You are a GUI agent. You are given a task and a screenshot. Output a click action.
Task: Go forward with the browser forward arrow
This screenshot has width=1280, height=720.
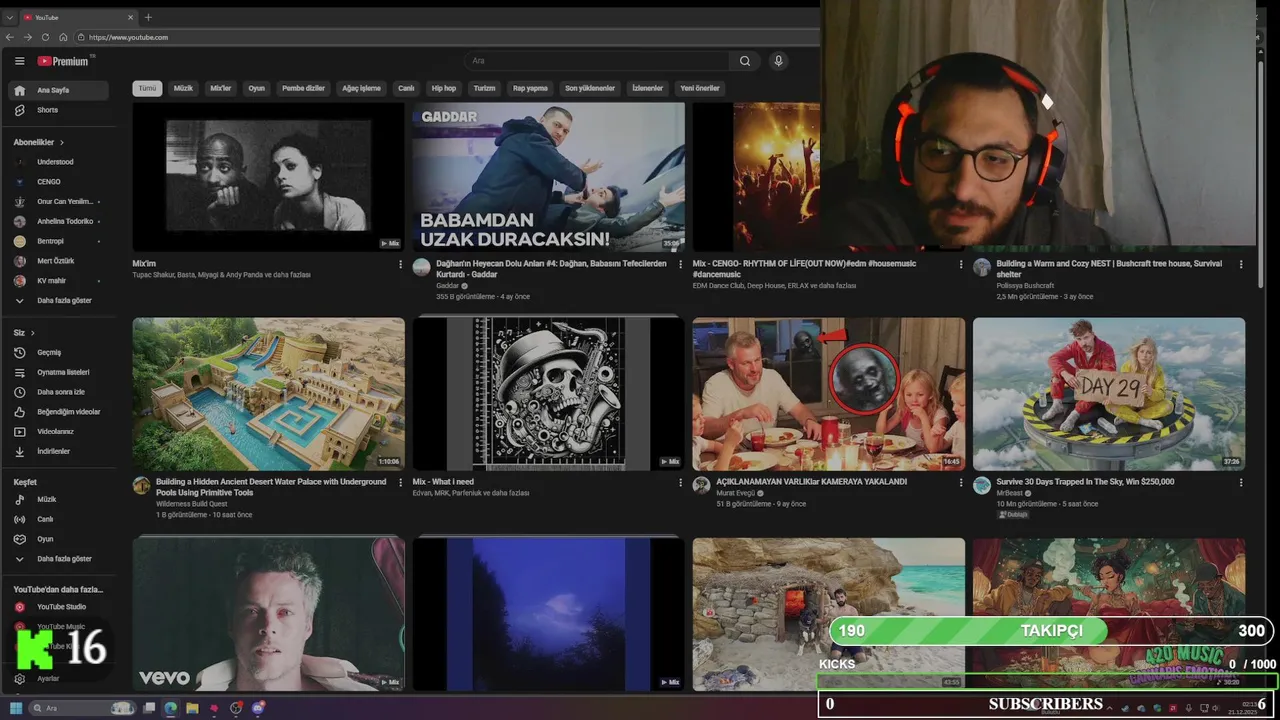coord(28,37)
